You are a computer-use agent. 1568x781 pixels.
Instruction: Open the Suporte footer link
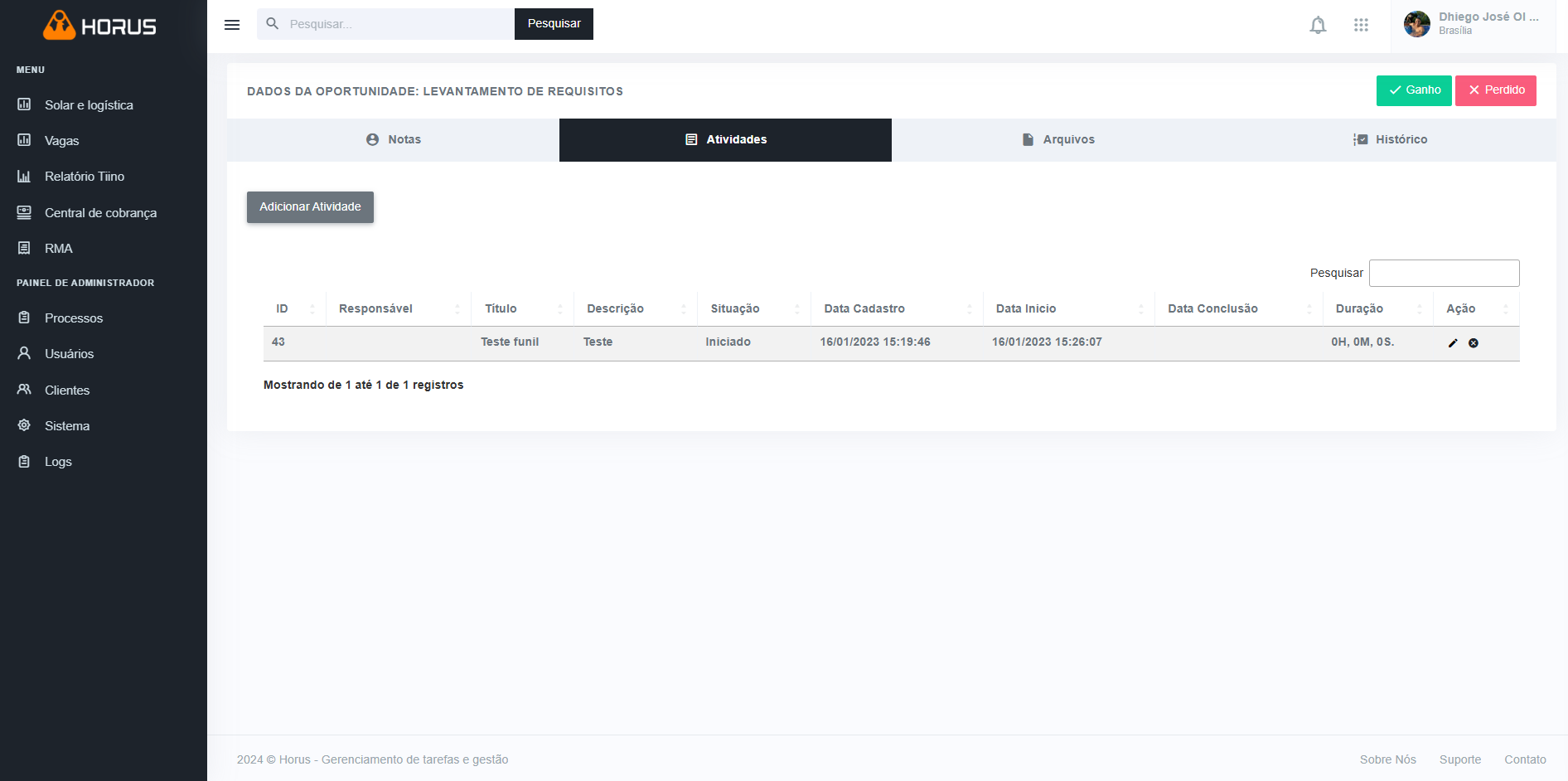pyautogui.click(x=1459, y=759)
